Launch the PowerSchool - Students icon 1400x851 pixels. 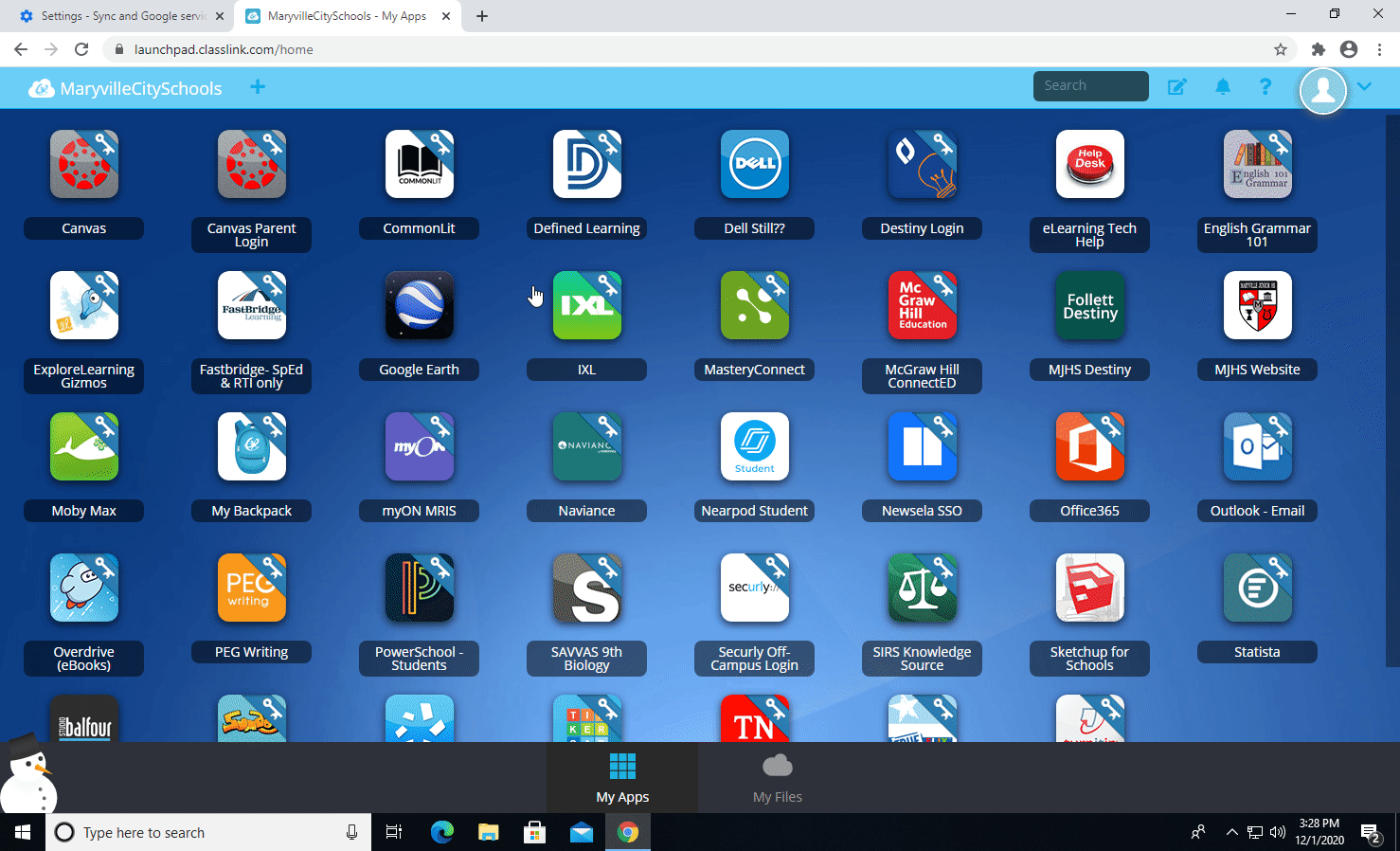pos(420,588)
